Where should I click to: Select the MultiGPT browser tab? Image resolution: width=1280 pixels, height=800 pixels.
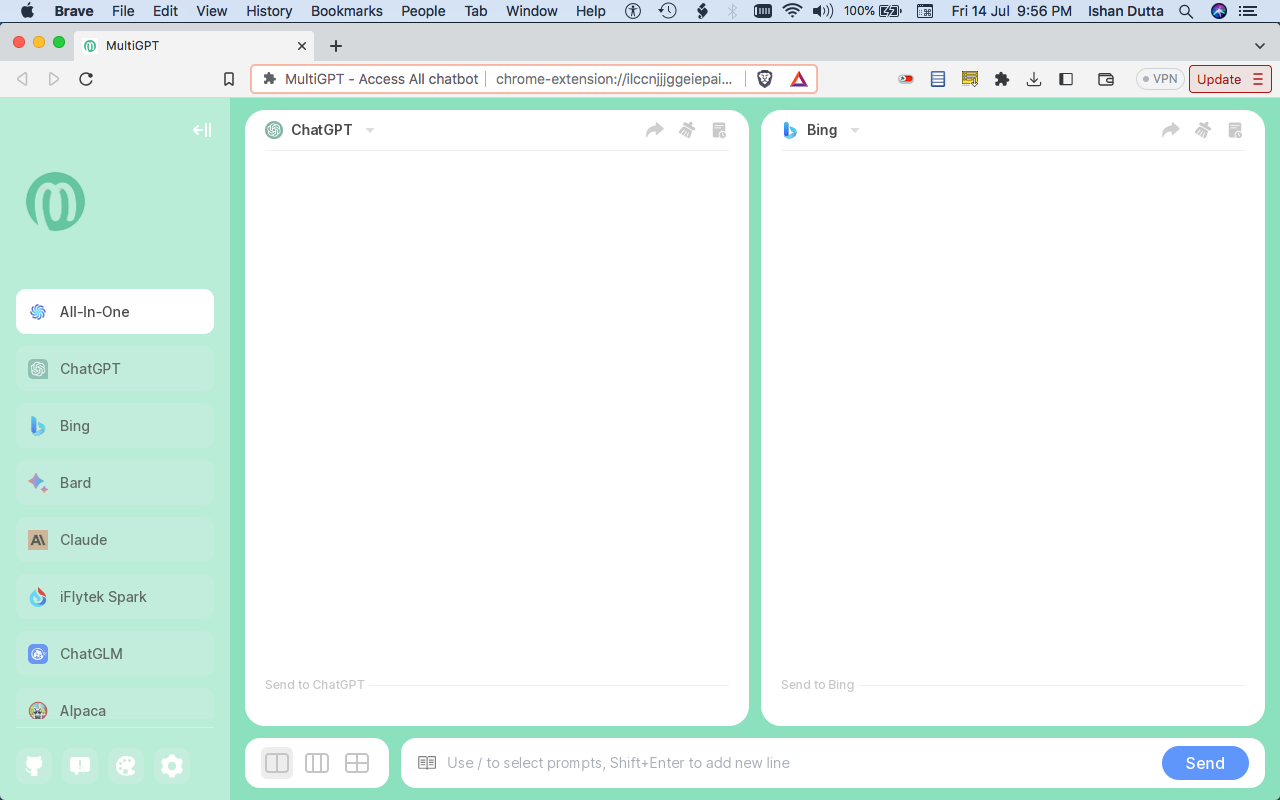(x=195, y=46)
